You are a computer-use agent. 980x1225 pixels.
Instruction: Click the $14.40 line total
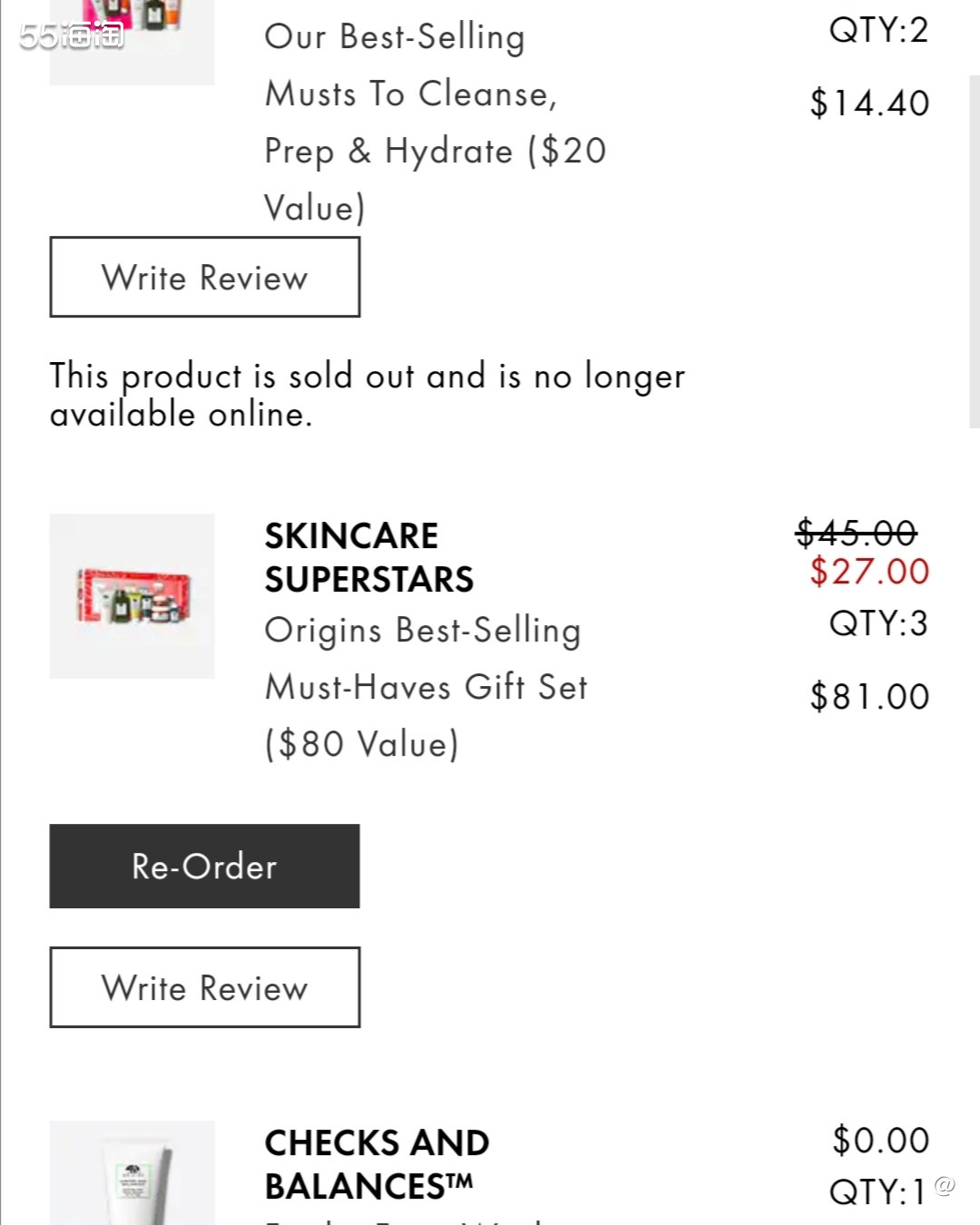(869, 103)
